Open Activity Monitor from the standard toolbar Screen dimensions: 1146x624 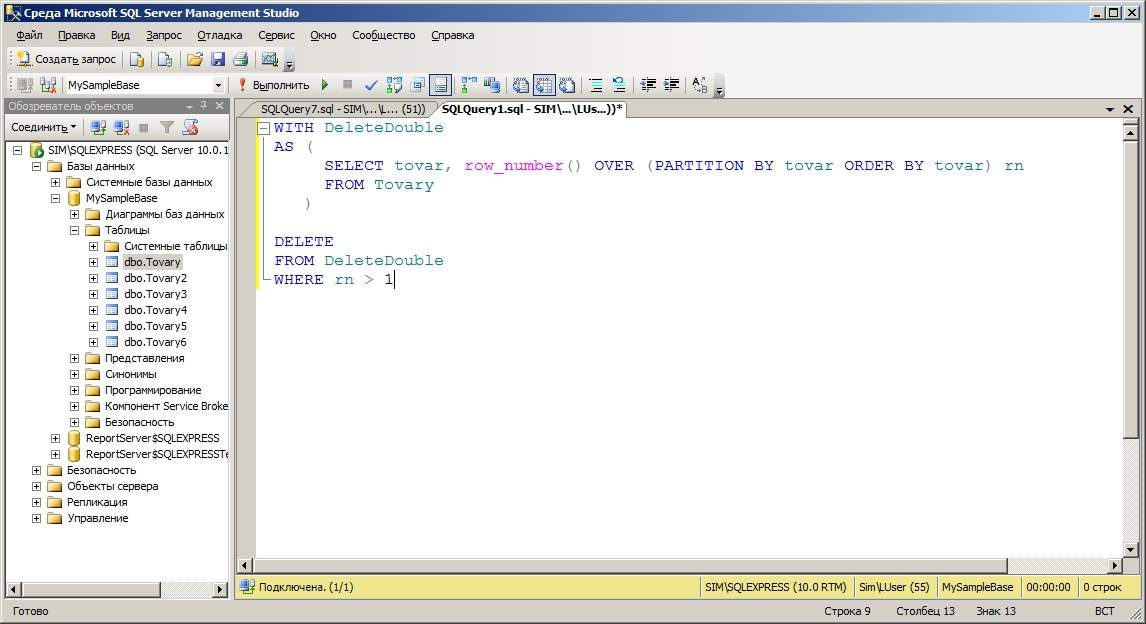click(x=270, y=59)
